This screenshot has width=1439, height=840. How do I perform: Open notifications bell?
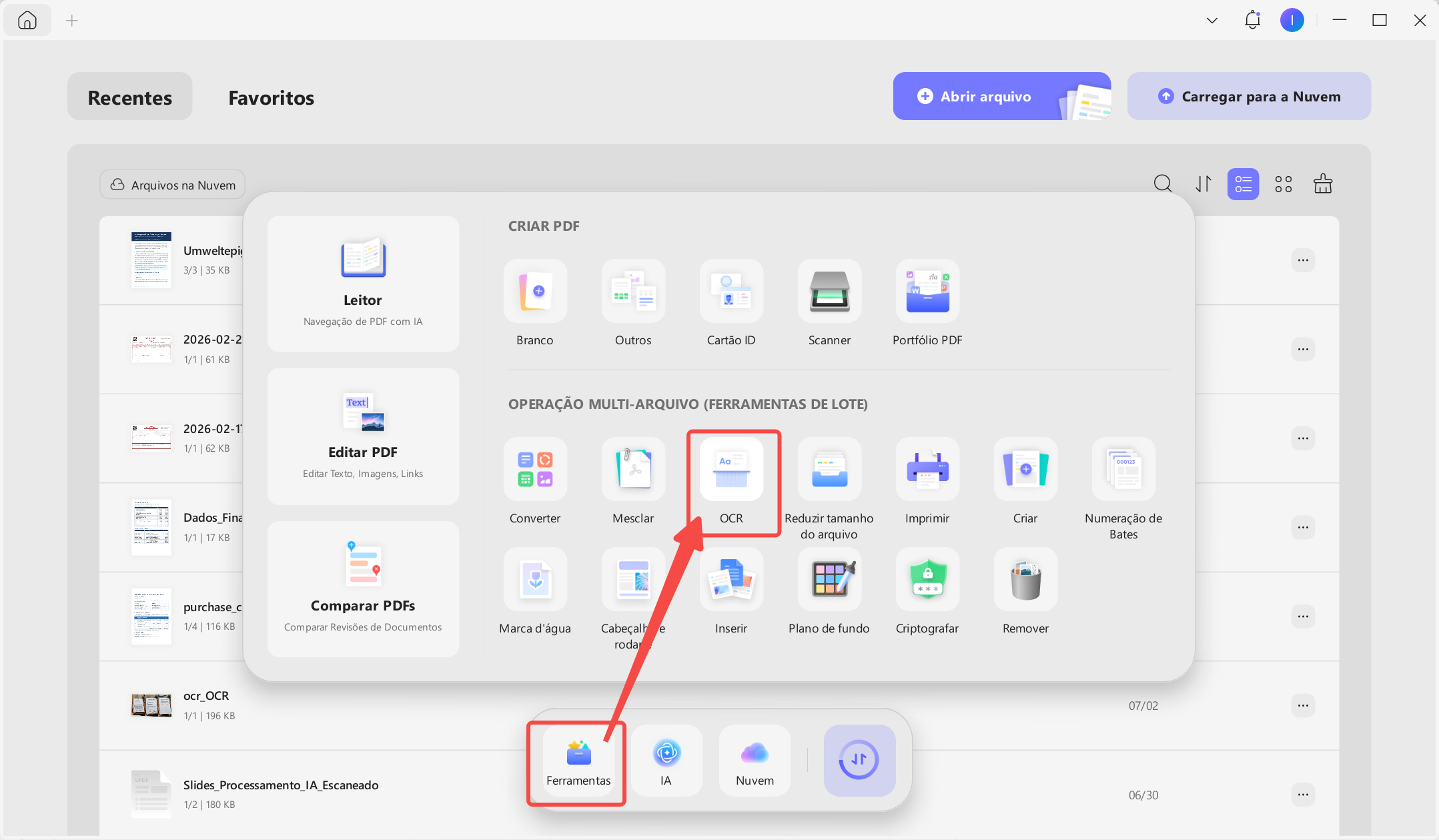1252,20
